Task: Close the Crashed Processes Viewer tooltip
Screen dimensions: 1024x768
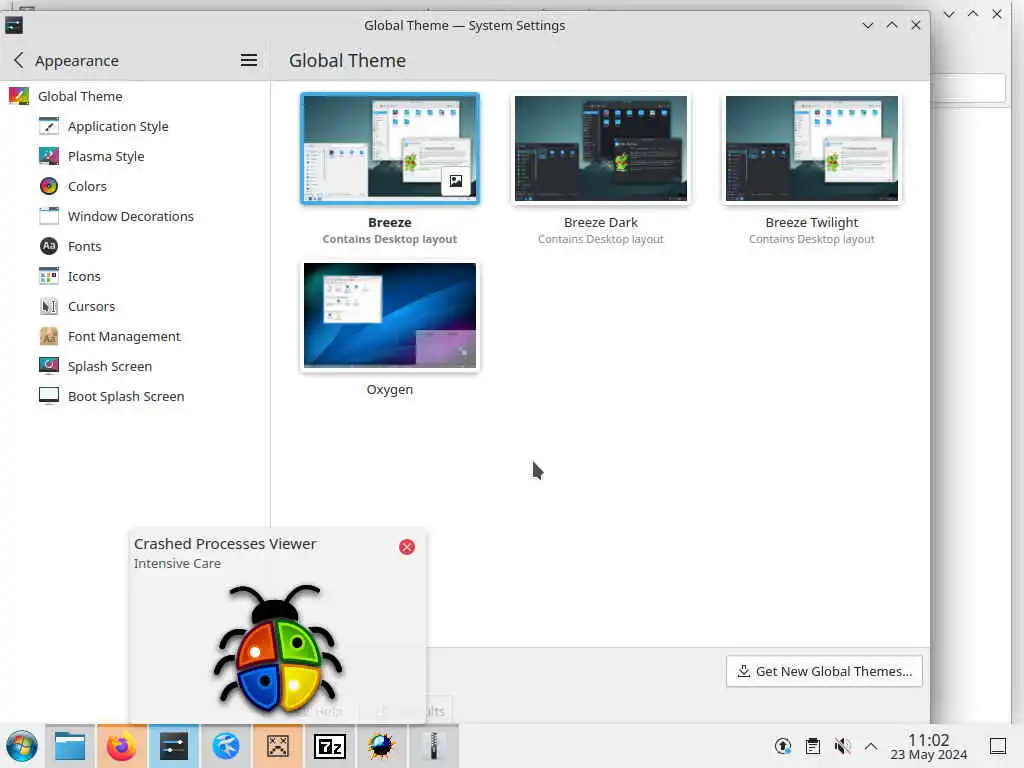Action: (x=407, y=547)
